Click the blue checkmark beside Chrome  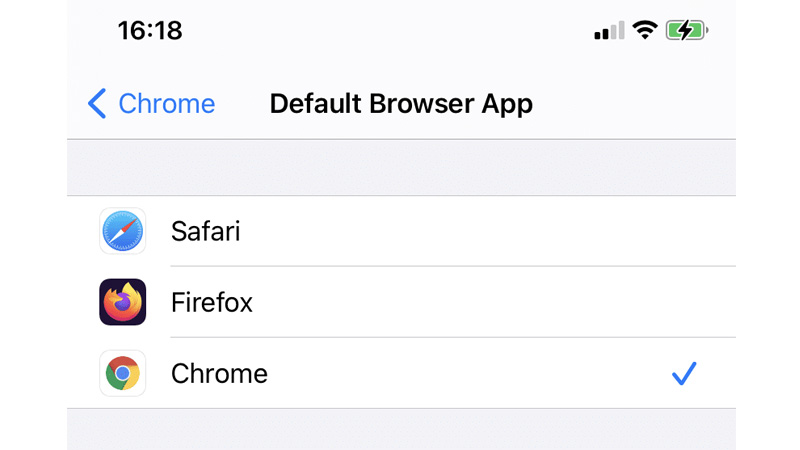pos(684,374)
